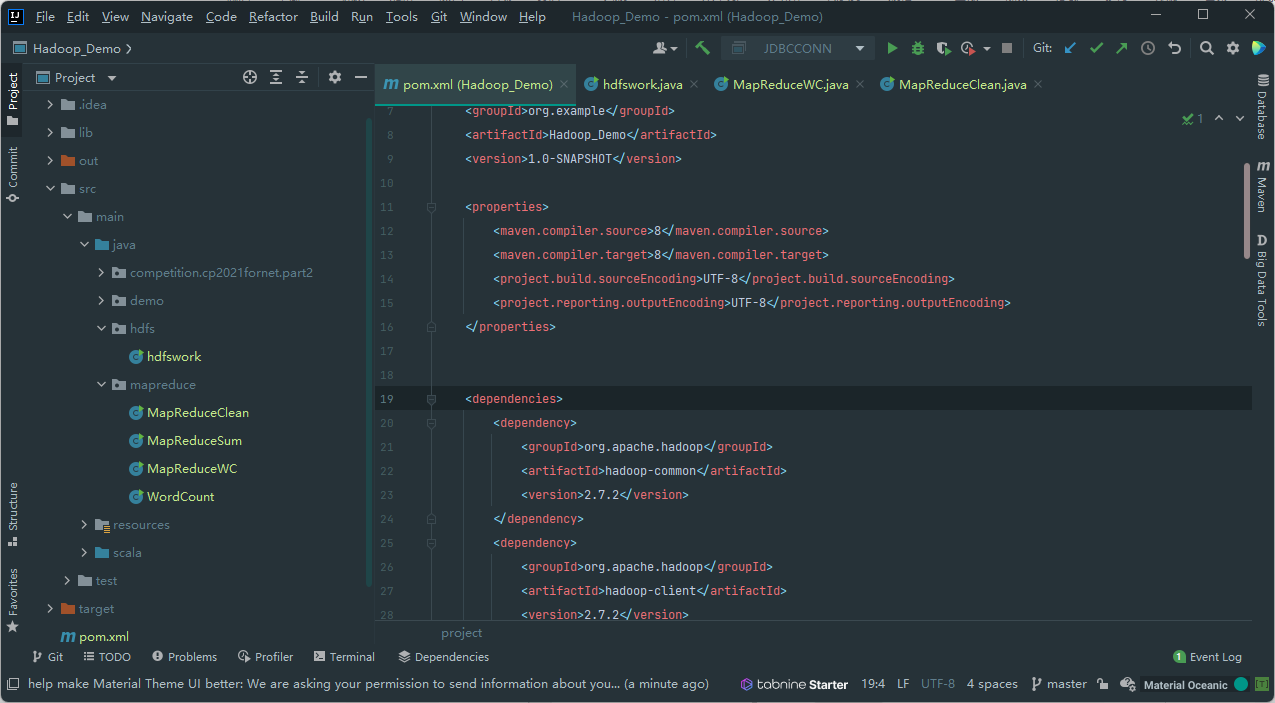Viewport: 1275px width, 703px height.
Task: Open the Maven tool window
Action: pos(1262,186)
